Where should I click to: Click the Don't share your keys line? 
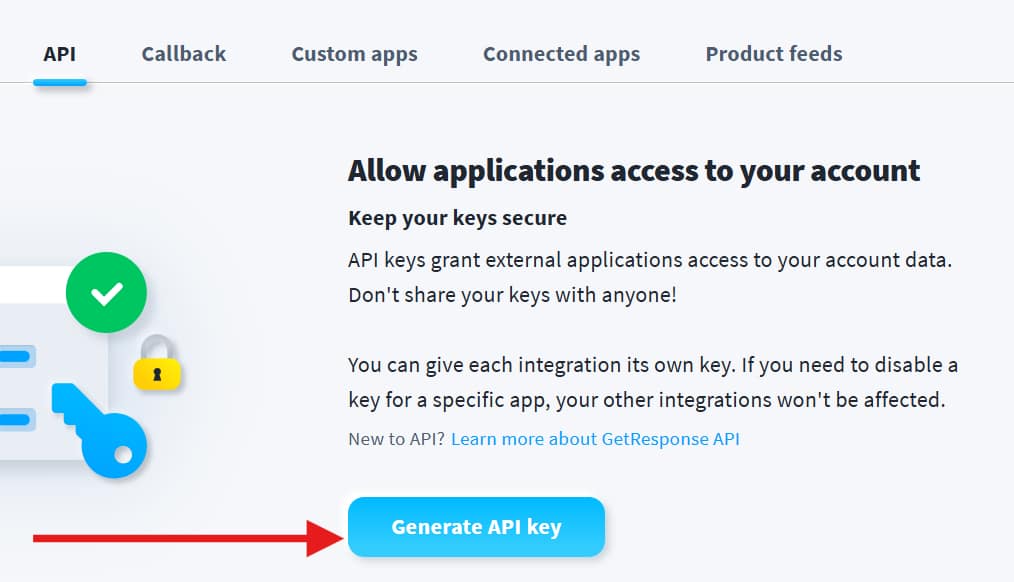pos(512,295)
